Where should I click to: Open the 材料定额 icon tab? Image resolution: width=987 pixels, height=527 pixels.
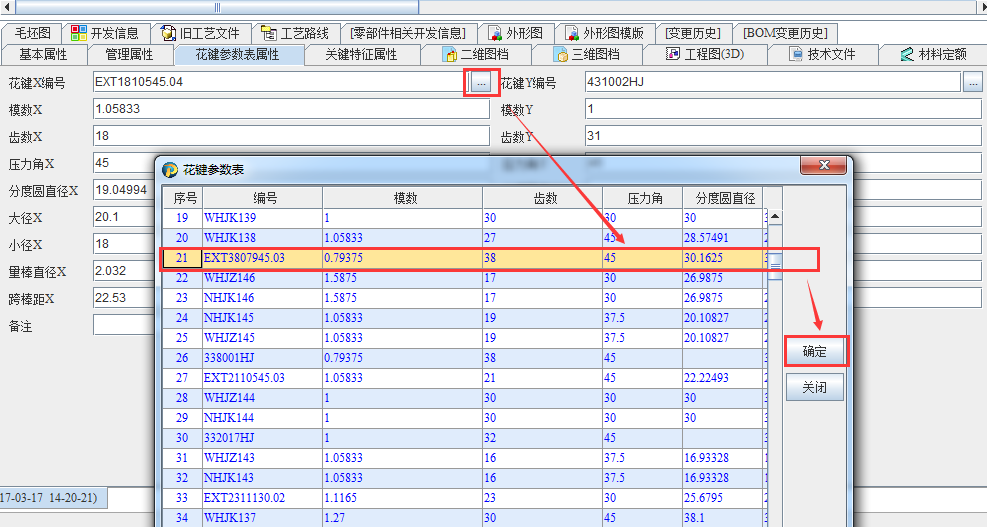click(907, 54)
